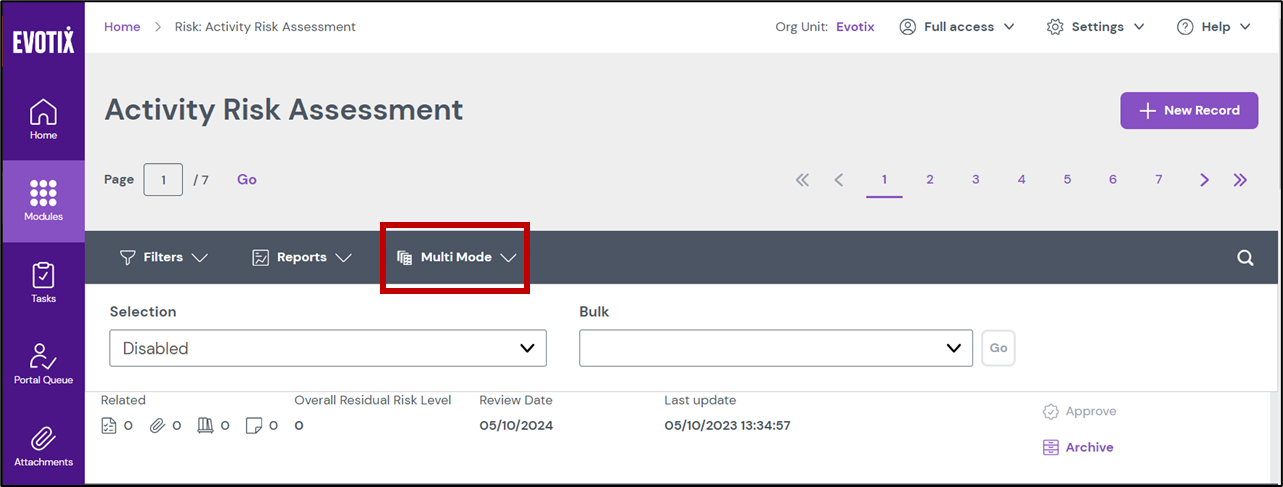Click the New Record button
The height and width of the screenshot is (487, 1283).
[x=1189, y=111]
